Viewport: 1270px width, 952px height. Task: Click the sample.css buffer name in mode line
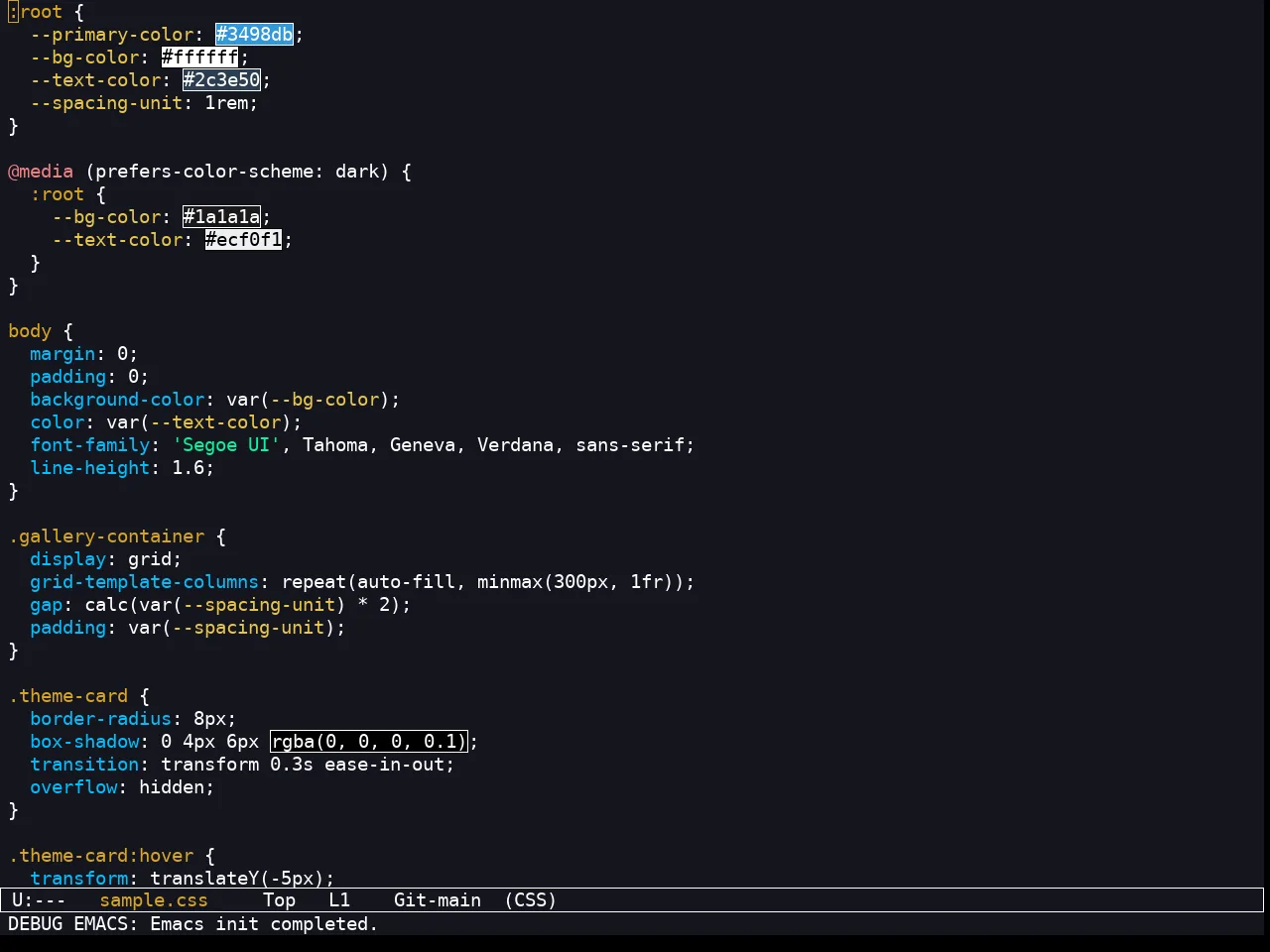coord(154,900)
